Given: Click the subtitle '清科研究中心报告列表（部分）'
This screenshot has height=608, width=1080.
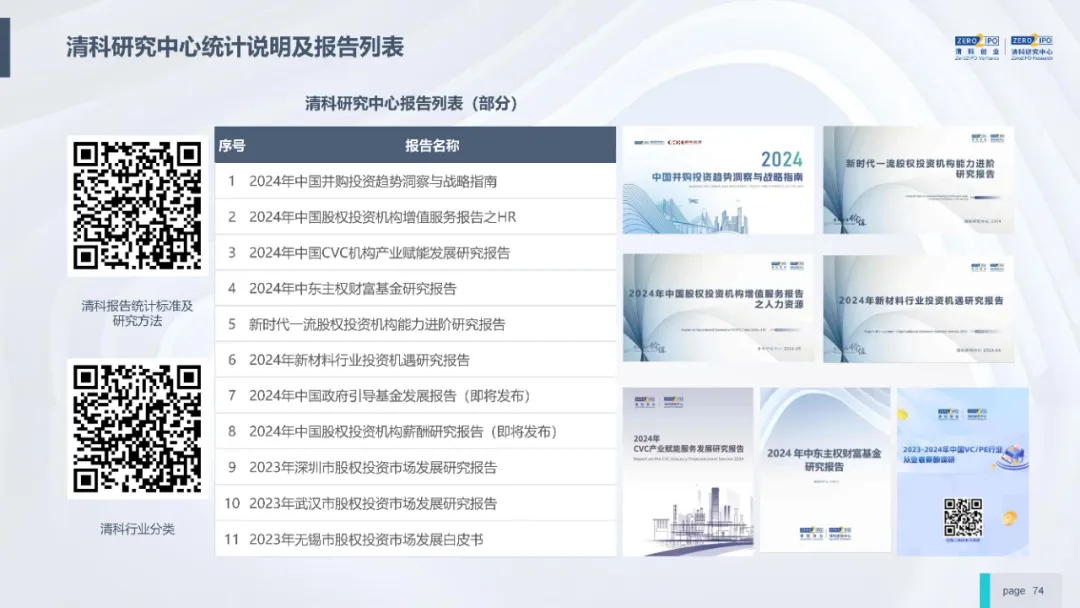Looking at the screenshot, I should (x=411, y=103).
